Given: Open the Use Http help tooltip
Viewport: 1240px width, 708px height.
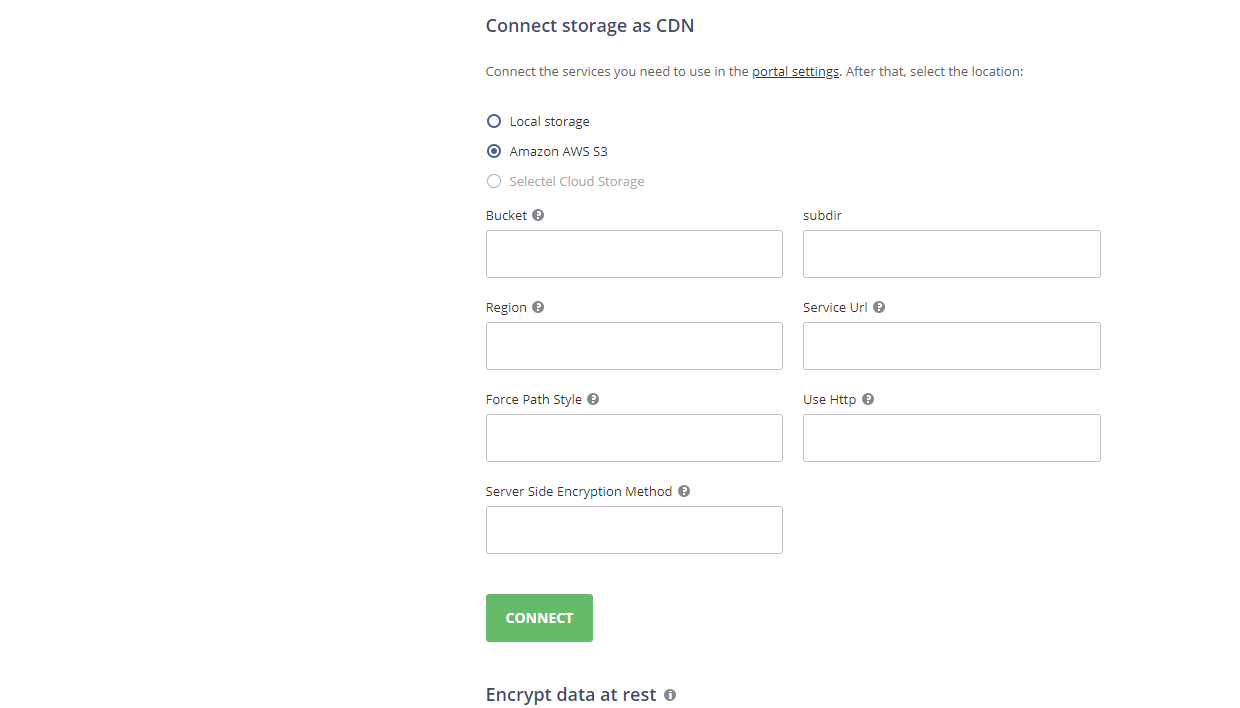Looking at the screenshot, I should [x=866, y=399].
